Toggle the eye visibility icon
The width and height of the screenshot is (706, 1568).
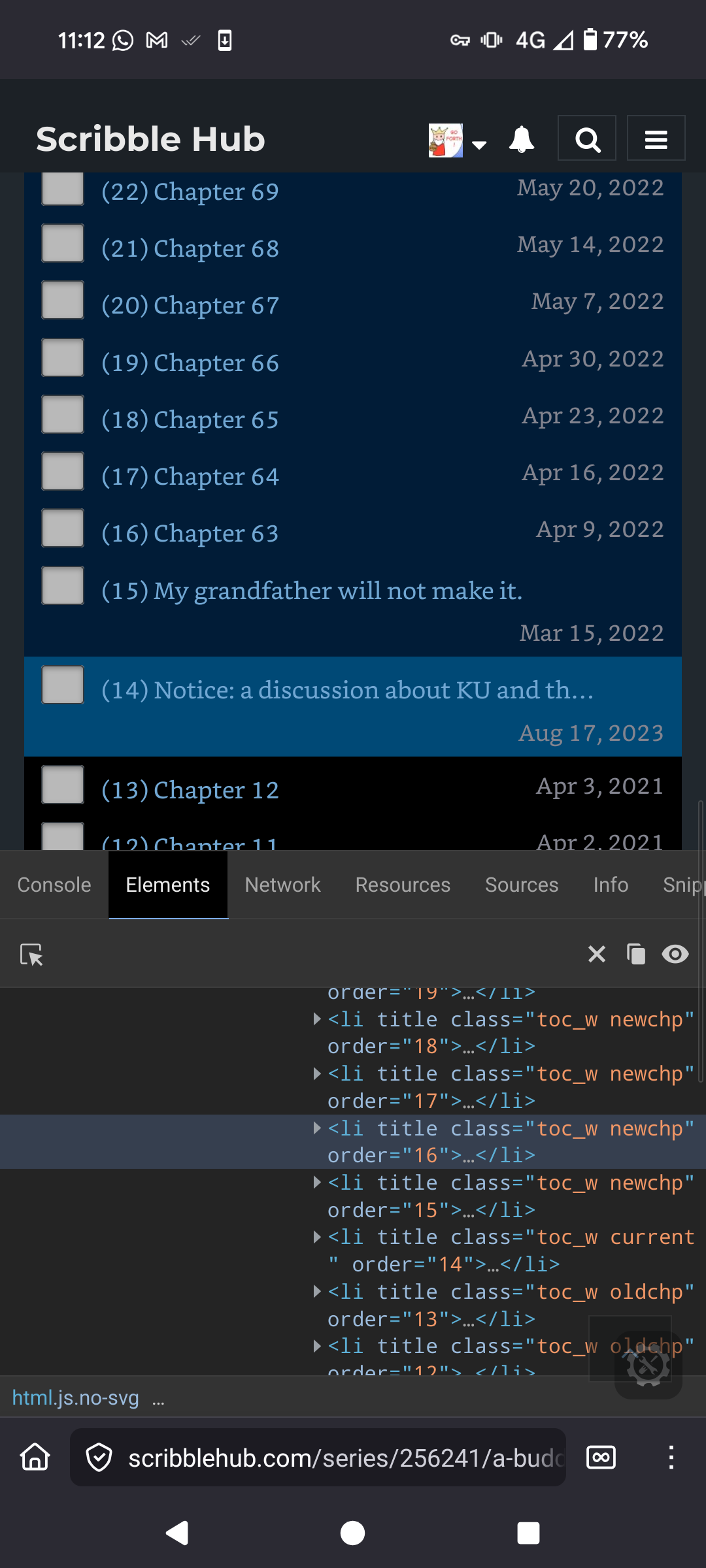[x=675, y=955]
